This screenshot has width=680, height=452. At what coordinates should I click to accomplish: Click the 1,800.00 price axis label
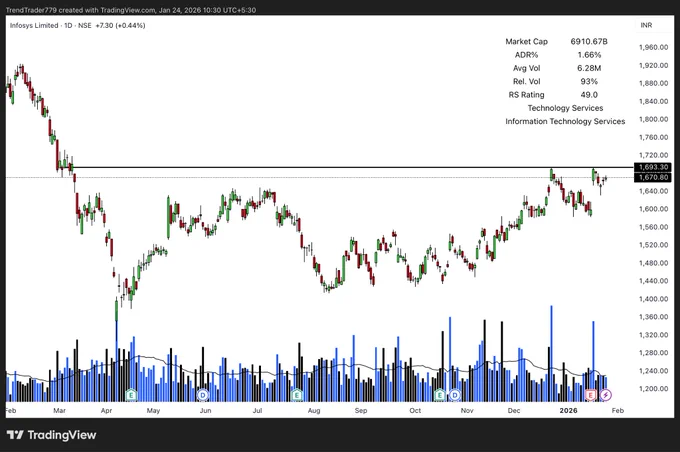tap(653, 119)
